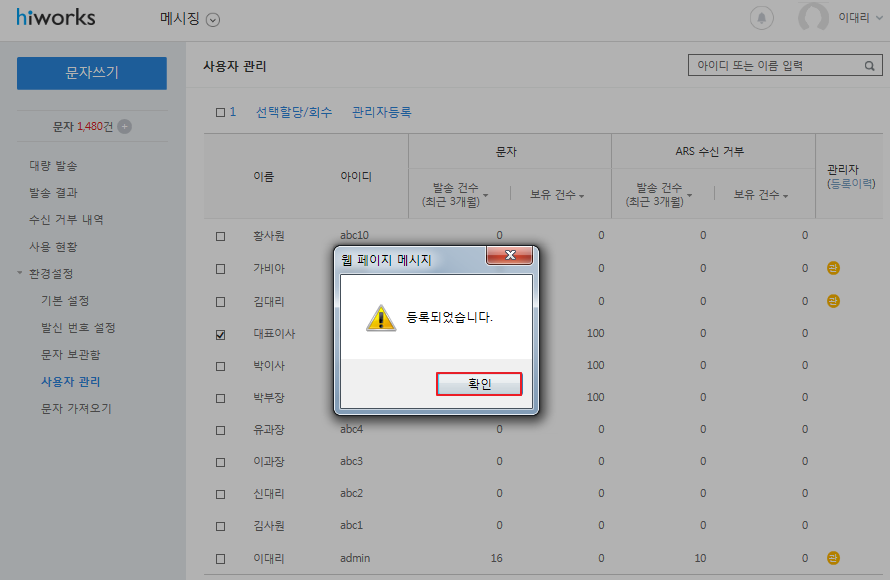Click the manager badge for 가비아
The width and height of the screenshot is (890, 580).
coord(833,268)
